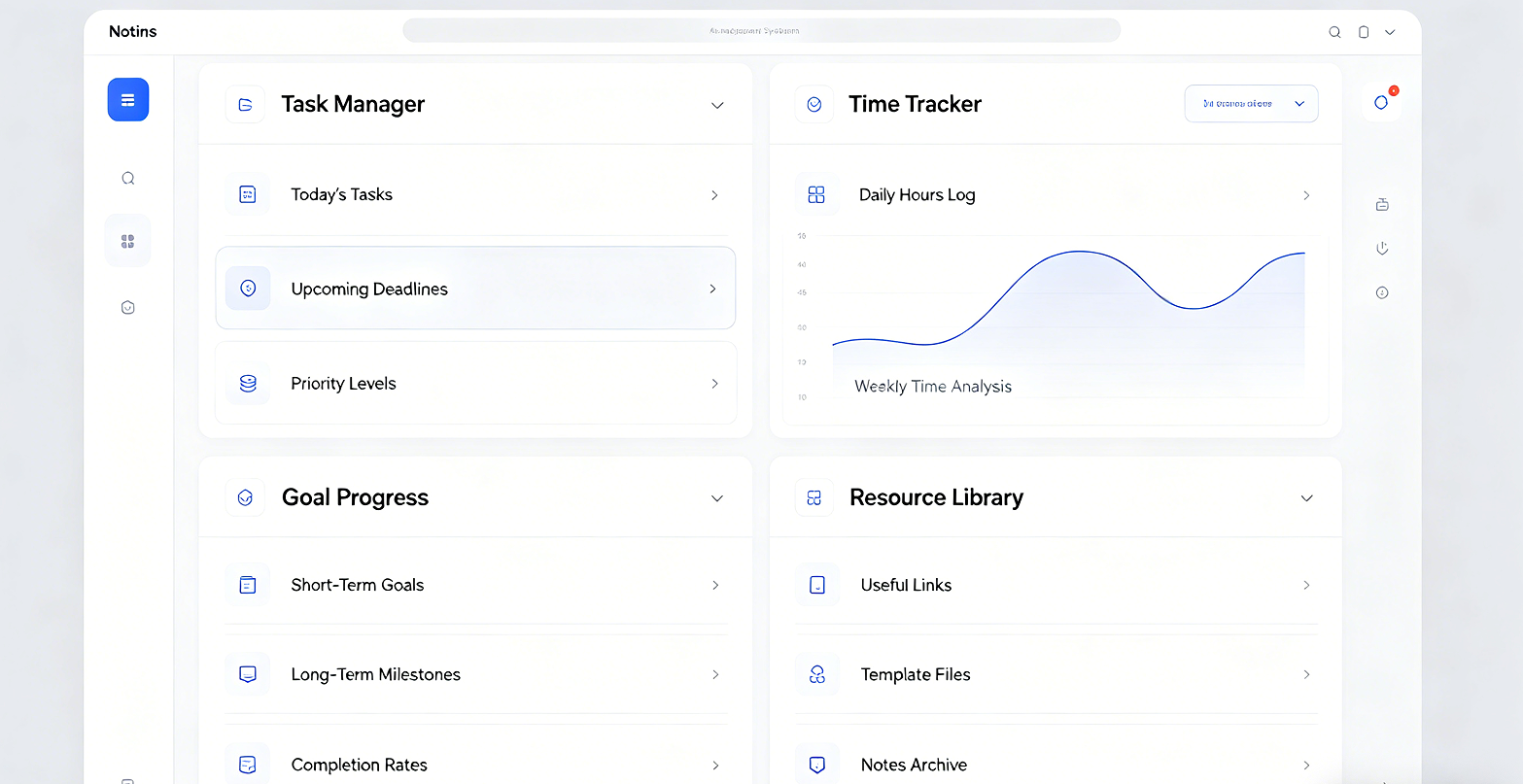
Task: Open Long-Term Milestones label
Action: (x=375, y=674)
